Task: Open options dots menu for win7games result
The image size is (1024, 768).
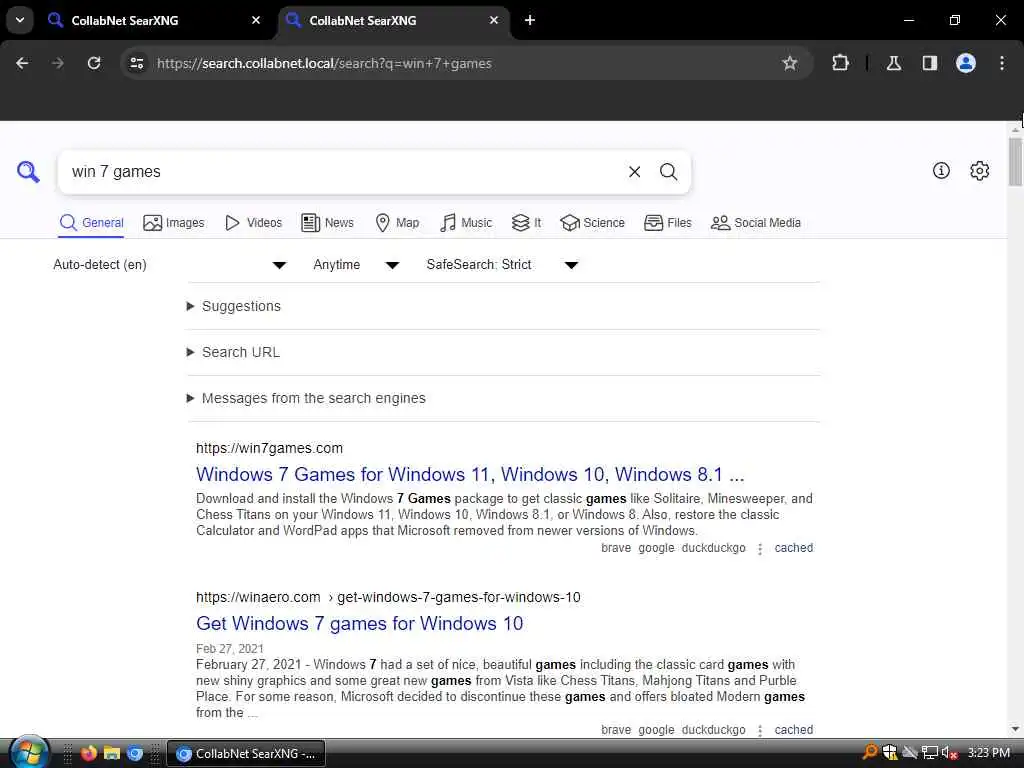Action: point(760,549)
